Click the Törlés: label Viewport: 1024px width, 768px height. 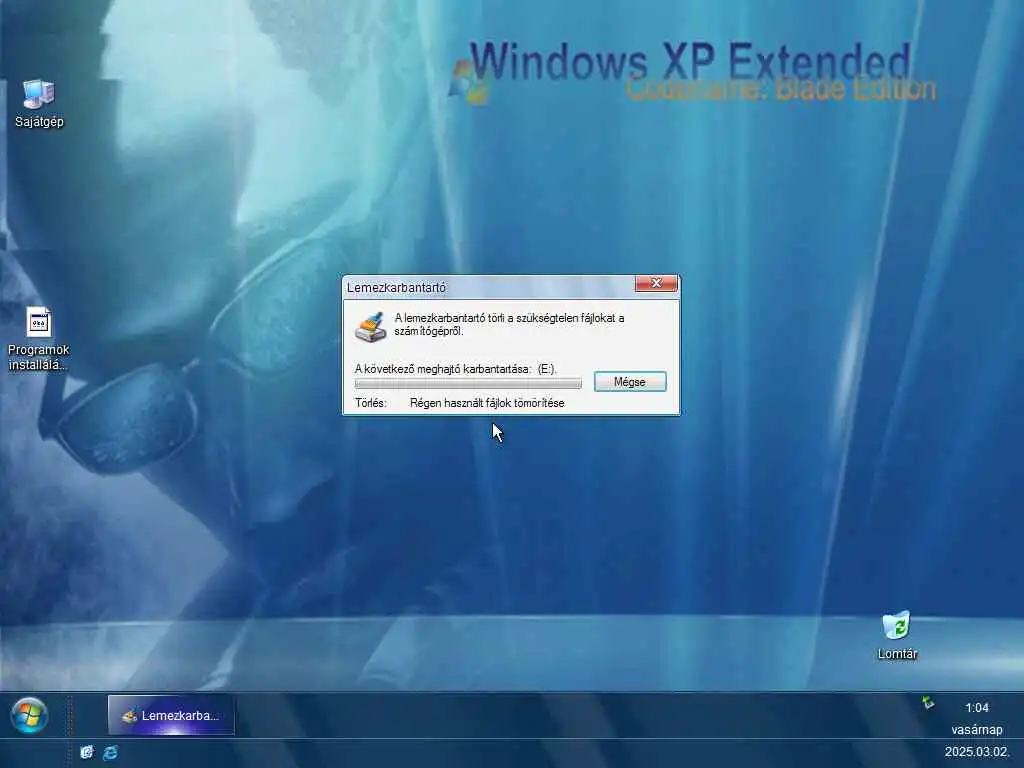point(370,403)
